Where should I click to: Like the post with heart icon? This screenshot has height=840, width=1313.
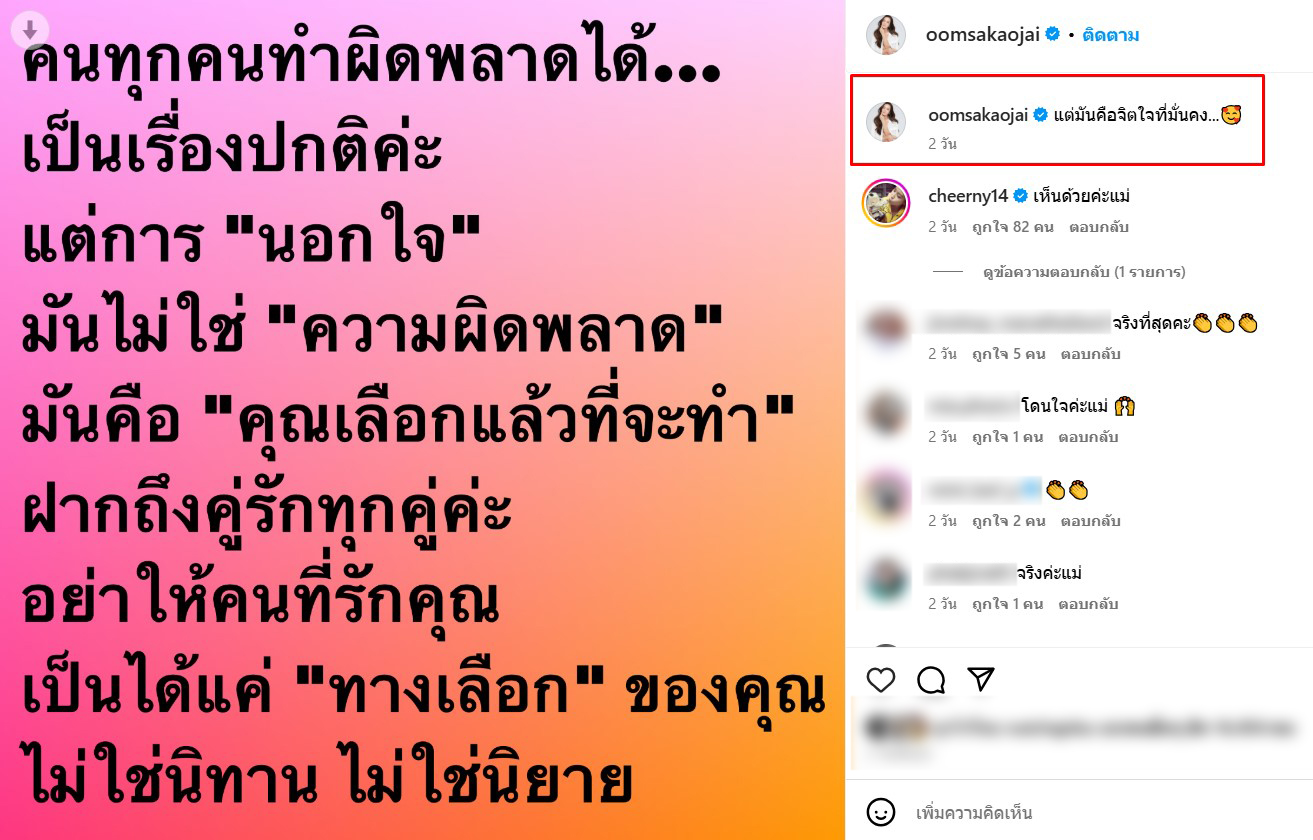[x=881, y=680]
